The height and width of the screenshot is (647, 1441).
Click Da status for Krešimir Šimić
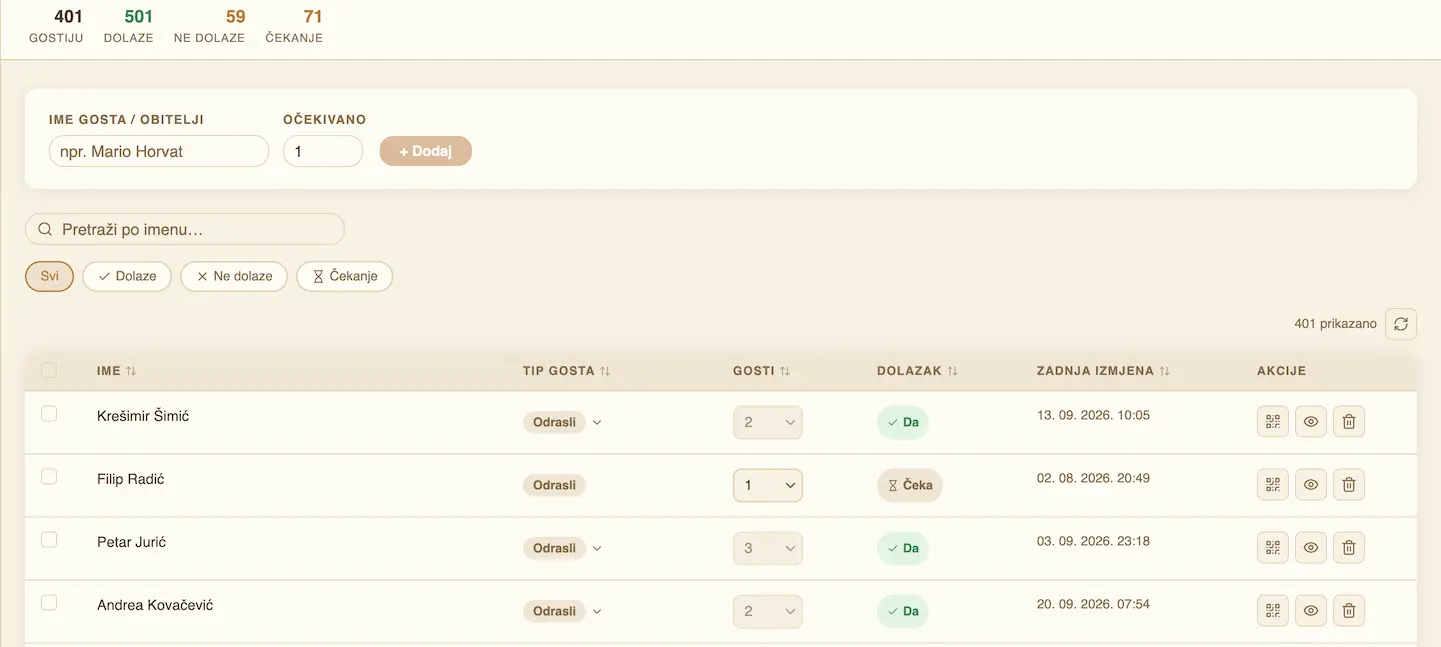click(x=903, y=422)
